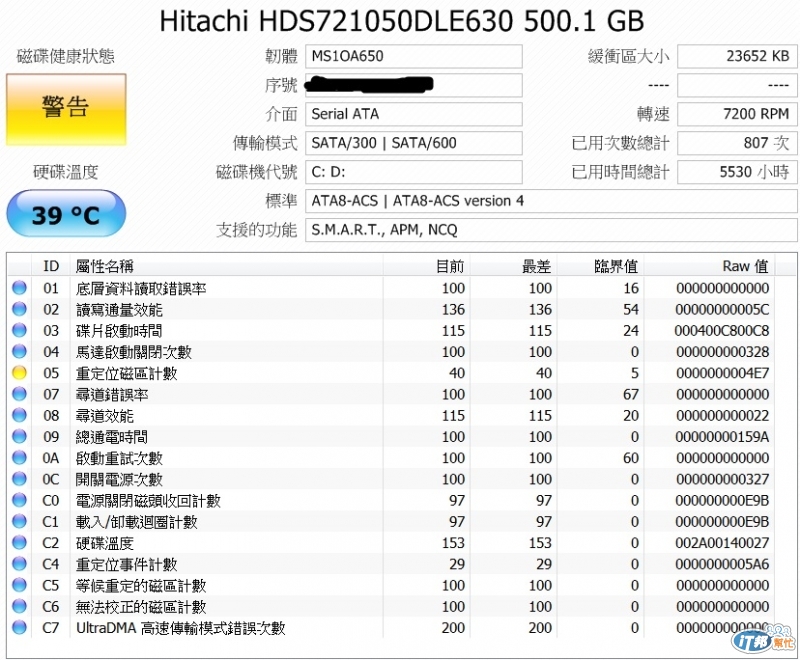Click the blue status icon for attribute 08
The image size is (800, 660).
[19, 415]
